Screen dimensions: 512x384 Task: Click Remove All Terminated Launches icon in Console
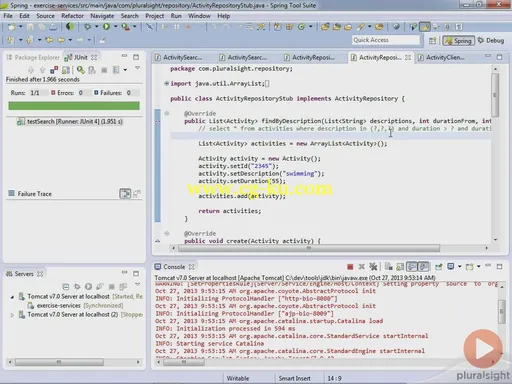pos(373,267)
